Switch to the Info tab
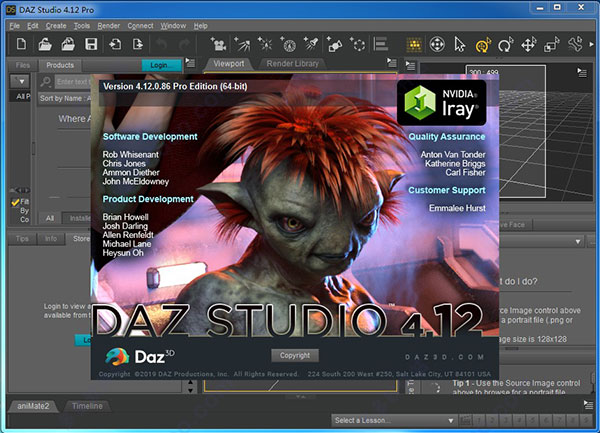600x433 pixels. click(x=51, y=238)
